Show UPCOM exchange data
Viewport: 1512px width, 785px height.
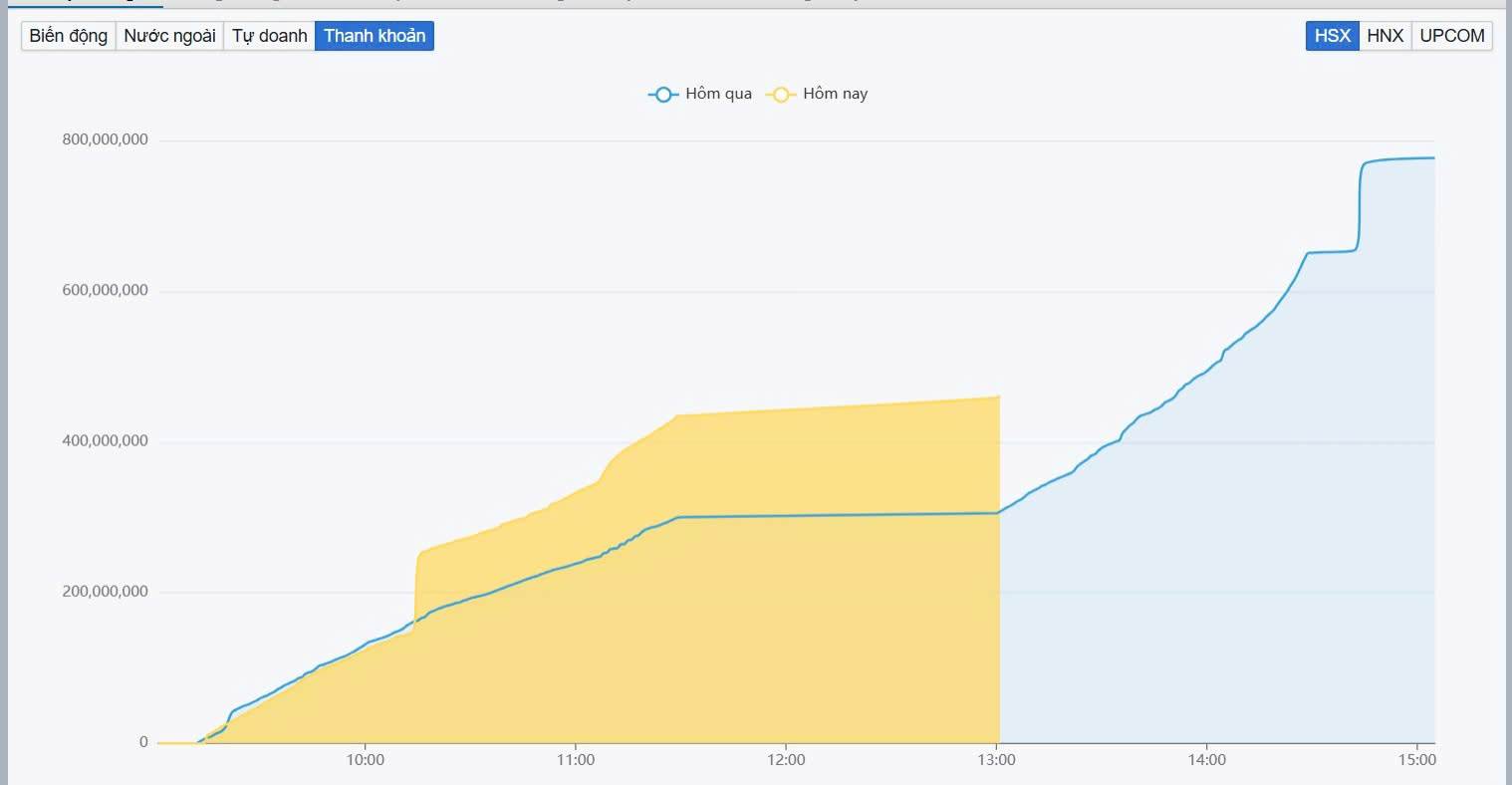click(x=1451, y=36)
